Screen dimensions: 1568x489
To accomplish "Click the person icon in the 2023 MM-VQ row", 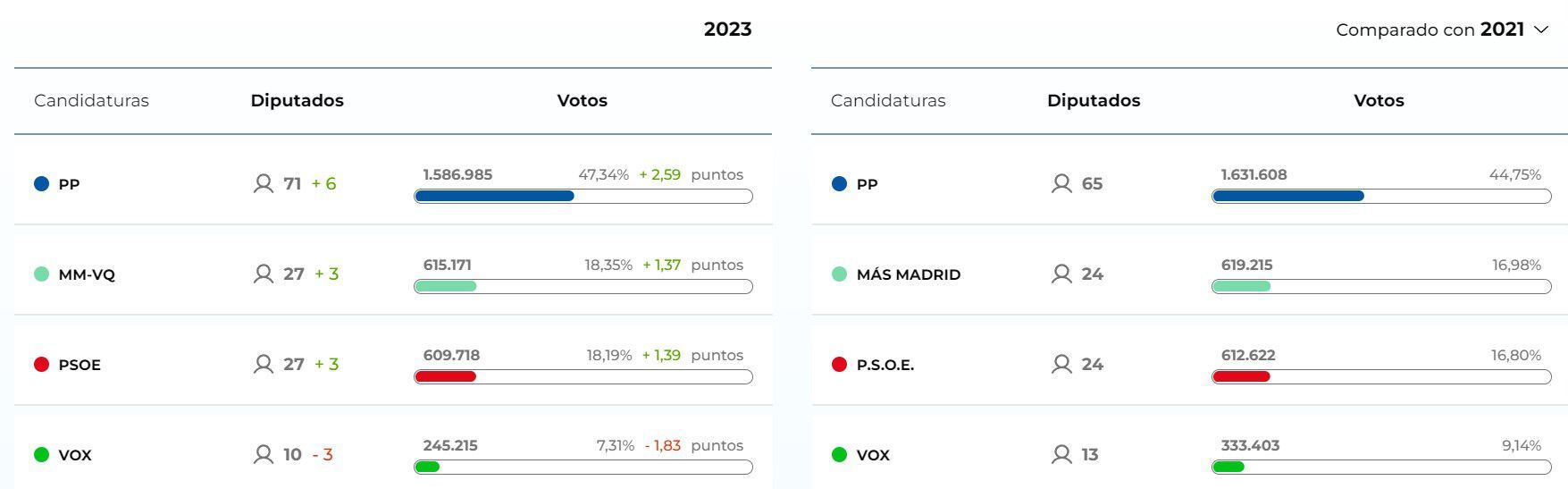I will click(264, 274).
